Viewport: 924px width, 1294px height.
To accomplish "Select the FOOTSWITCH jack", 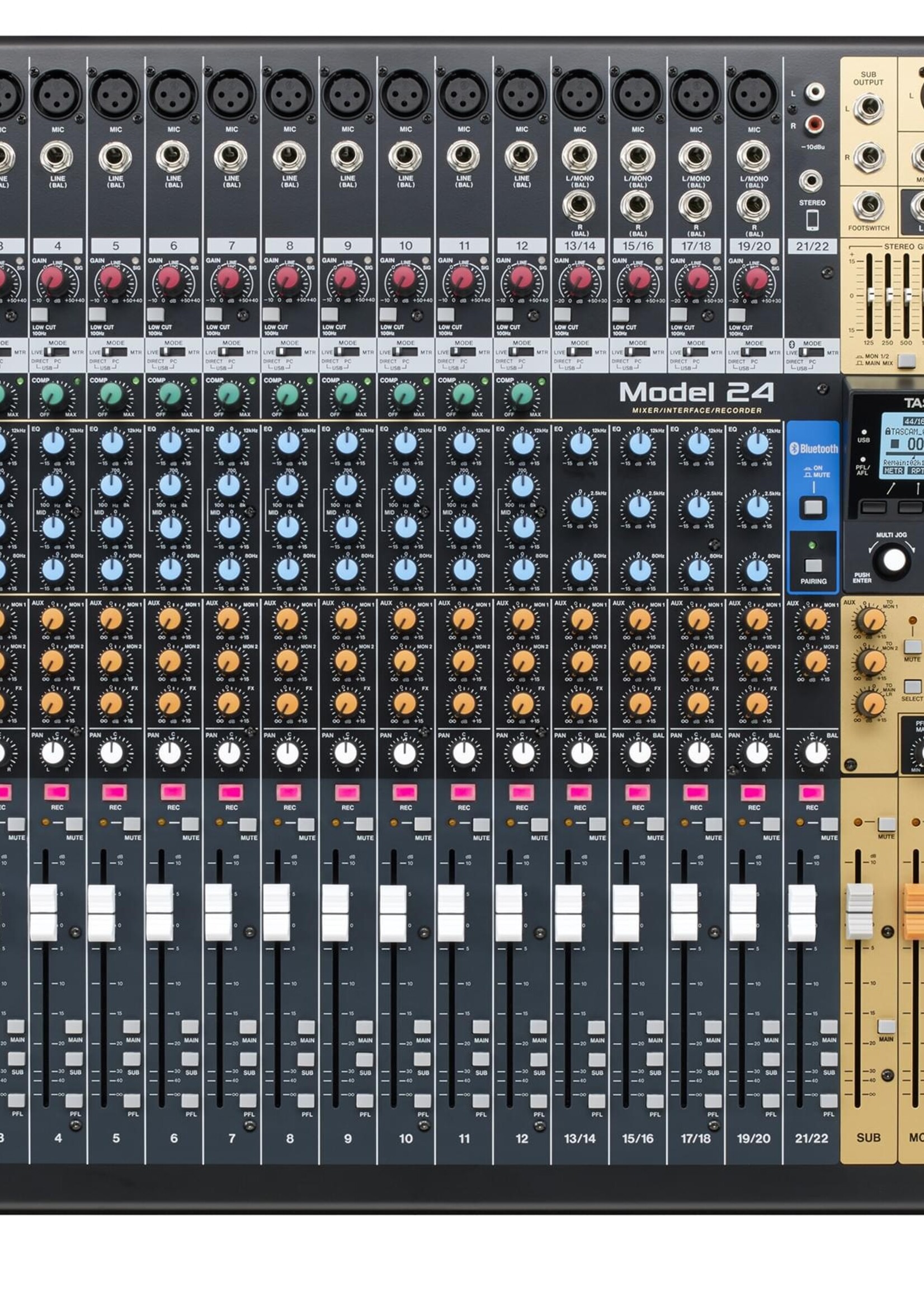I will coord(868,206).
